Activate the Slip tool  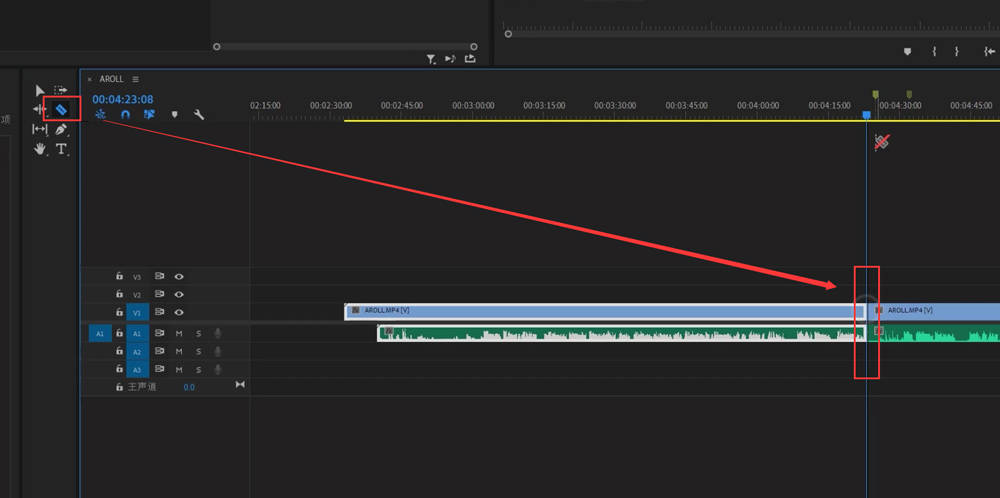coord(40,129)
